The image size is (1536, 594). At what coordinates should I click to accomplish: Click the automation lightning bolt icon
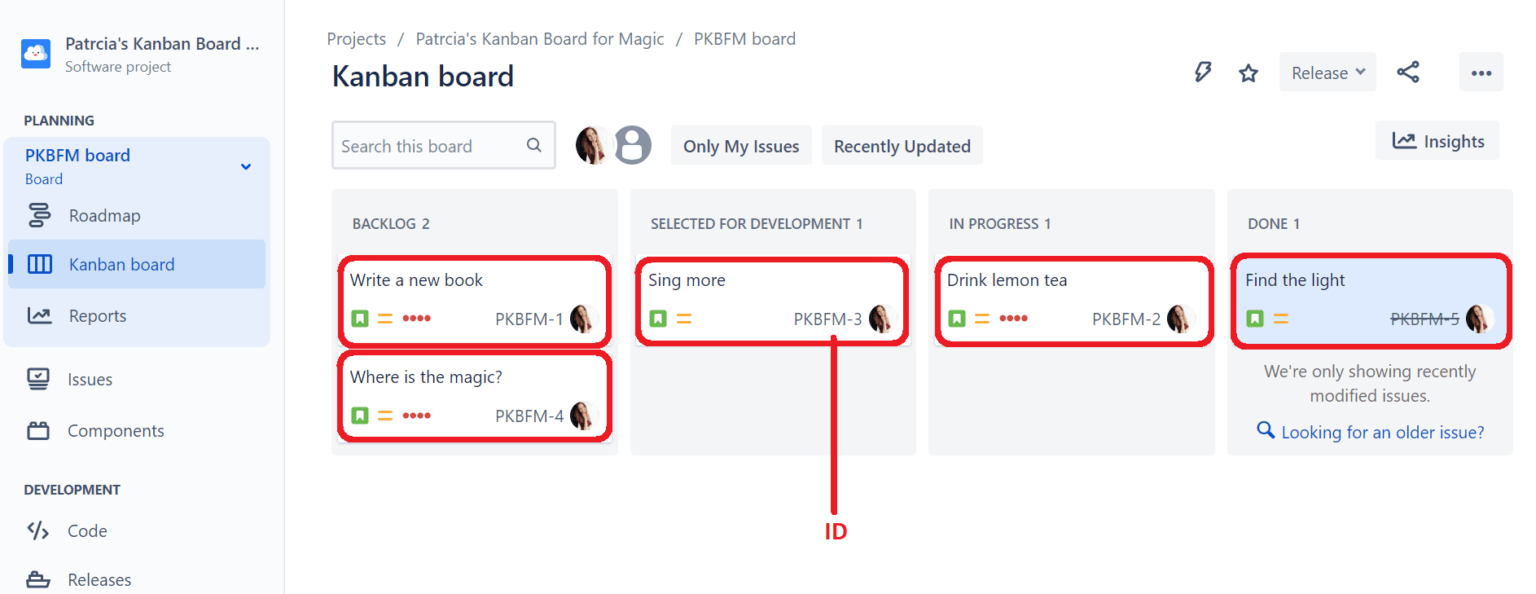[1203, 71]
